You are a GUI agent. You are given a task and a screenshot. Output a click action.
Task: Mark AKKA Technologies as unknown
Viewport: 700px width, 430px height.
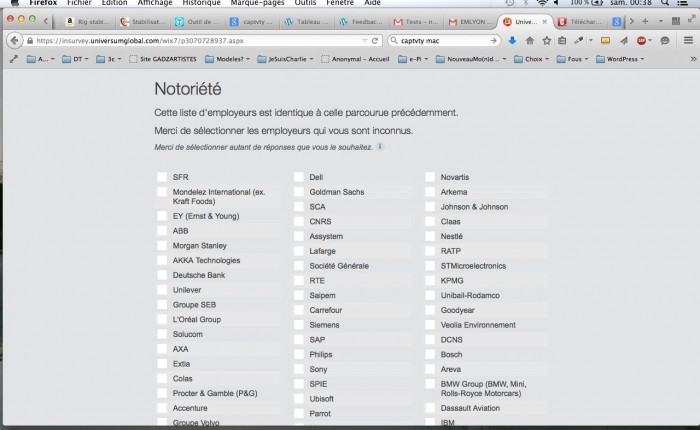(162, 260)
